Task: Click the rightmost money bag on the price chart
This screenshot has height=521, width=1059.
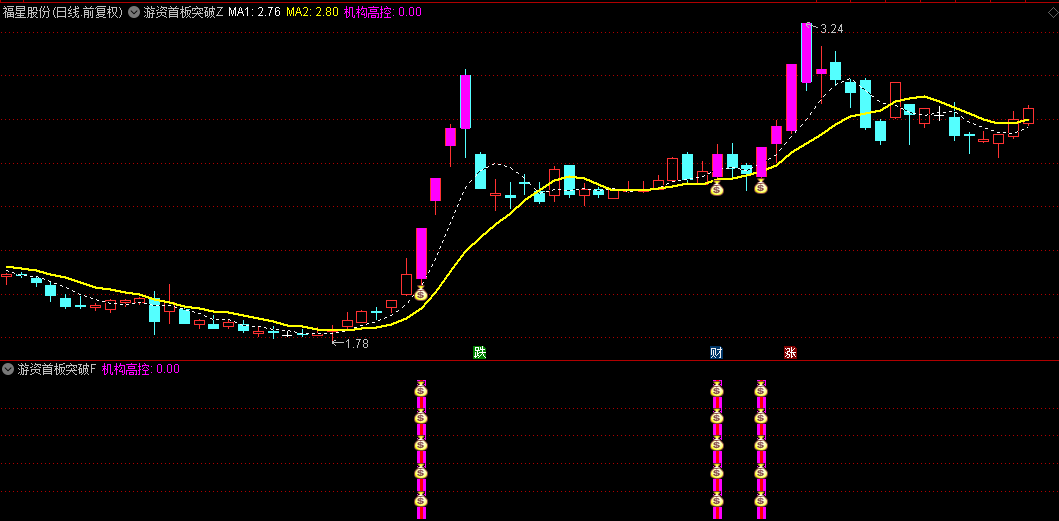Action: (x=760, y=186)
